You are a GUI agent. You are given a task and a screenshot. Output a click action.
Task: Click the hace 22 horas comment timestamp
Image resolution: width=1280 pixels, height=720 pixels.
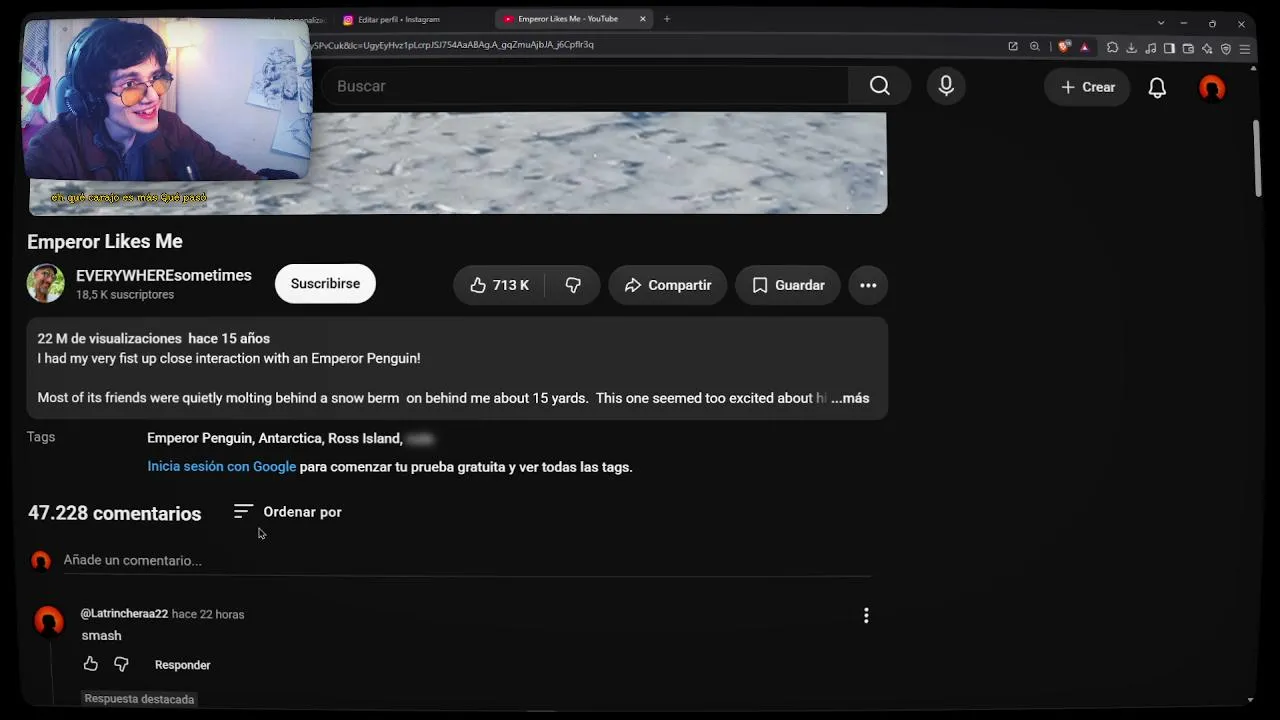coord(208,615)
